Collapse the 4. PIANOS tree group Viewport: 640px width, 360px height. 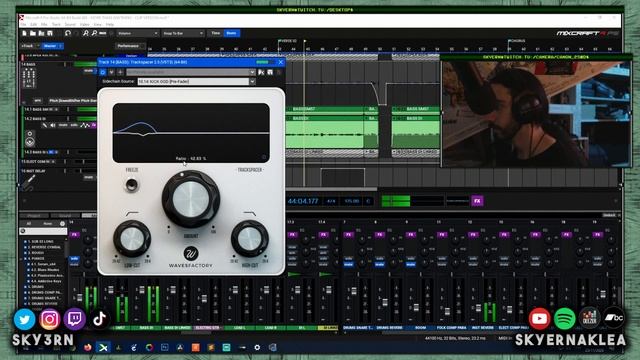pos(22,259)
